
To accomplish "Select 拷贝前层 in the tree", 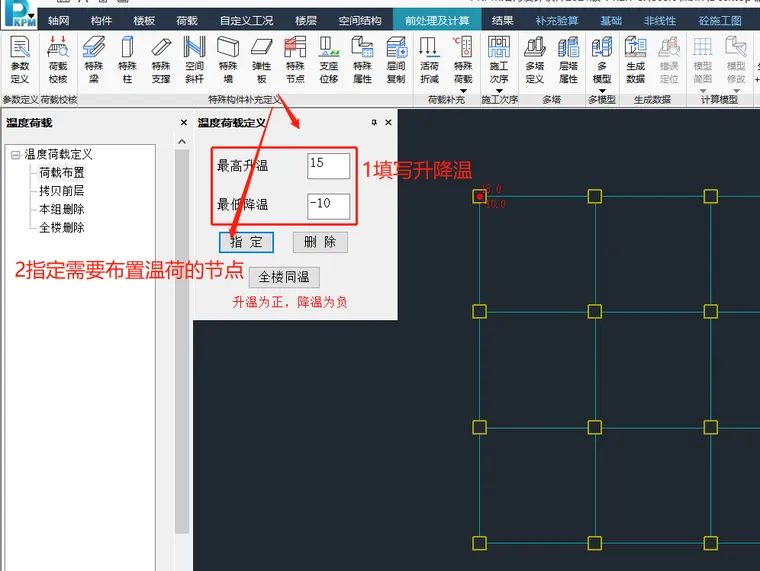I will 62,191.
